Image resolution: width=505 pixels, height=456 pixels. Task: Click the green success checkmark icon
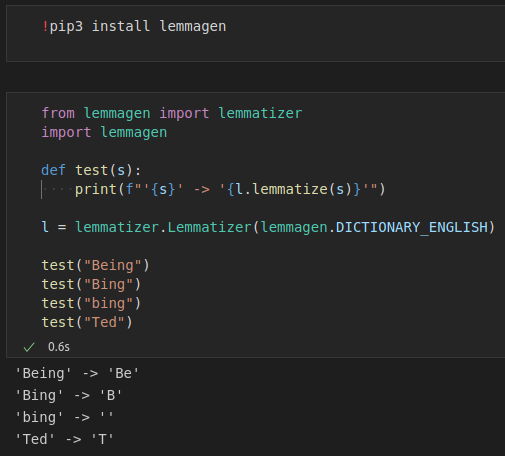point(29,347)
